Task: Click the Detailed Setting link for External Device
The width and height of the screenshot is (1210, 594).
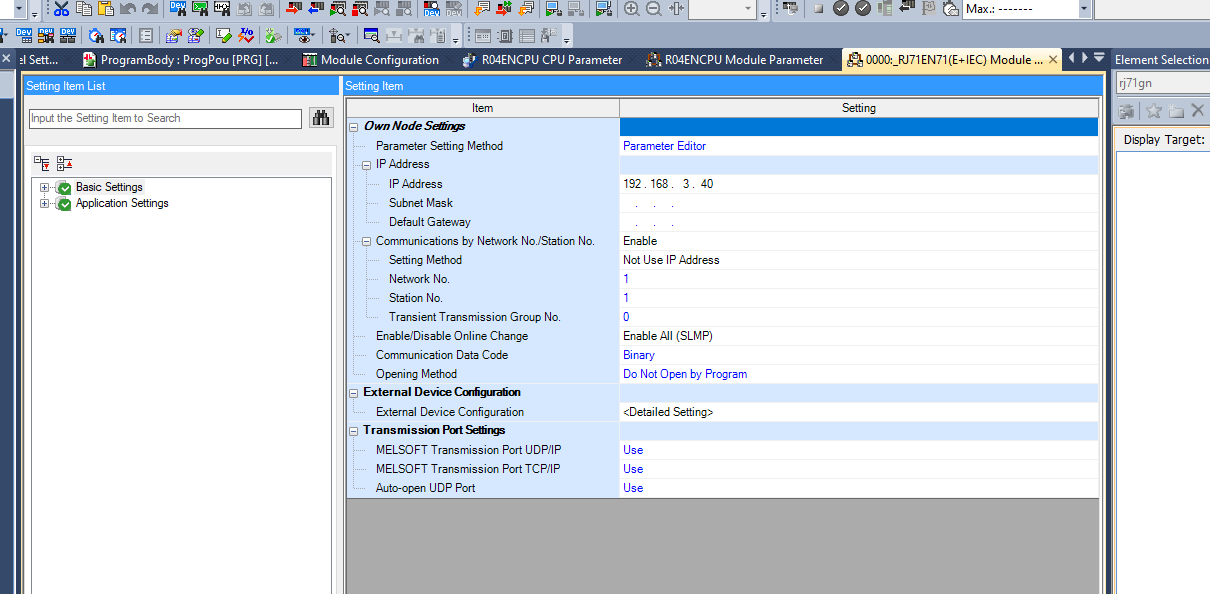Action: point(668,412)
